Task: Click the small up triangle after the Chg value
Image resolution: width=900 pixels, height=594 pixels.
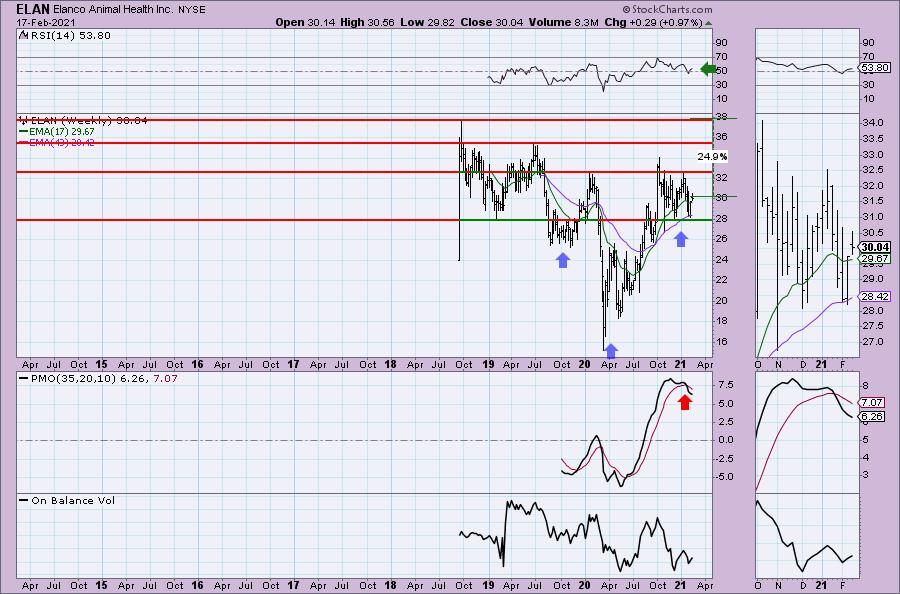Action: [709, 24]
